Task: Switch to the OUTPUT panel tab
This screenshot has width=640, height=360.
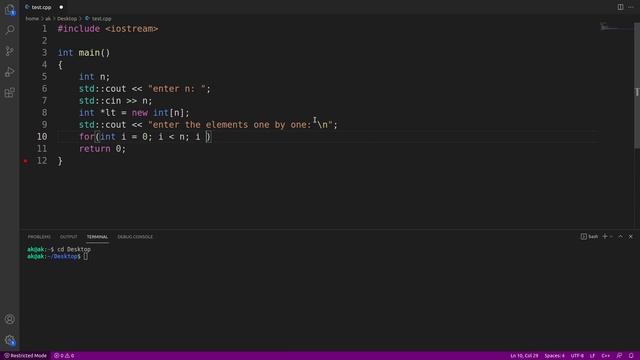Action: point(69,237)
